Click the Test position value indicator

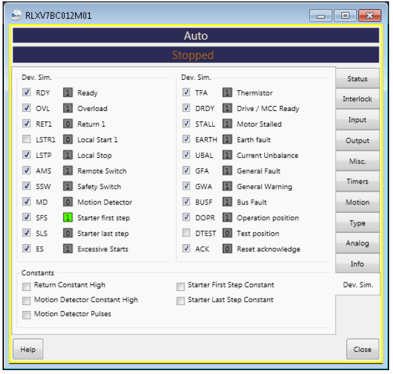[x=227, y=233]
